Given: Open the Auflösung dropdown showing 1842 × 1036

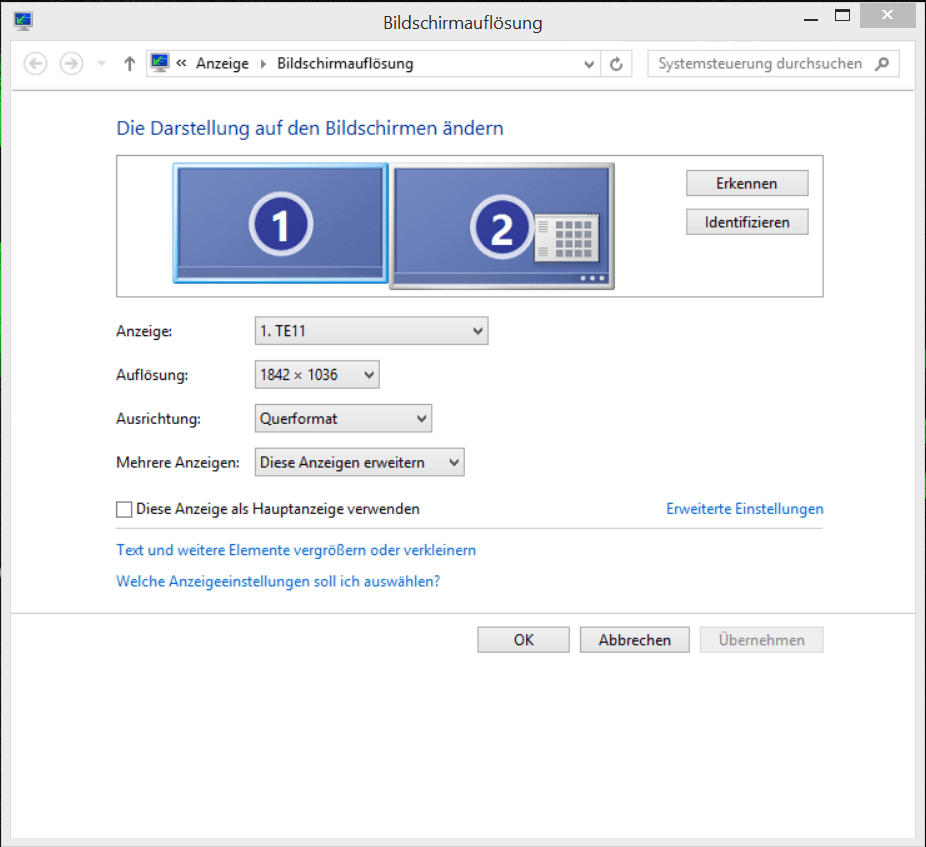Looking at the screenshot, I should (317, 374).
